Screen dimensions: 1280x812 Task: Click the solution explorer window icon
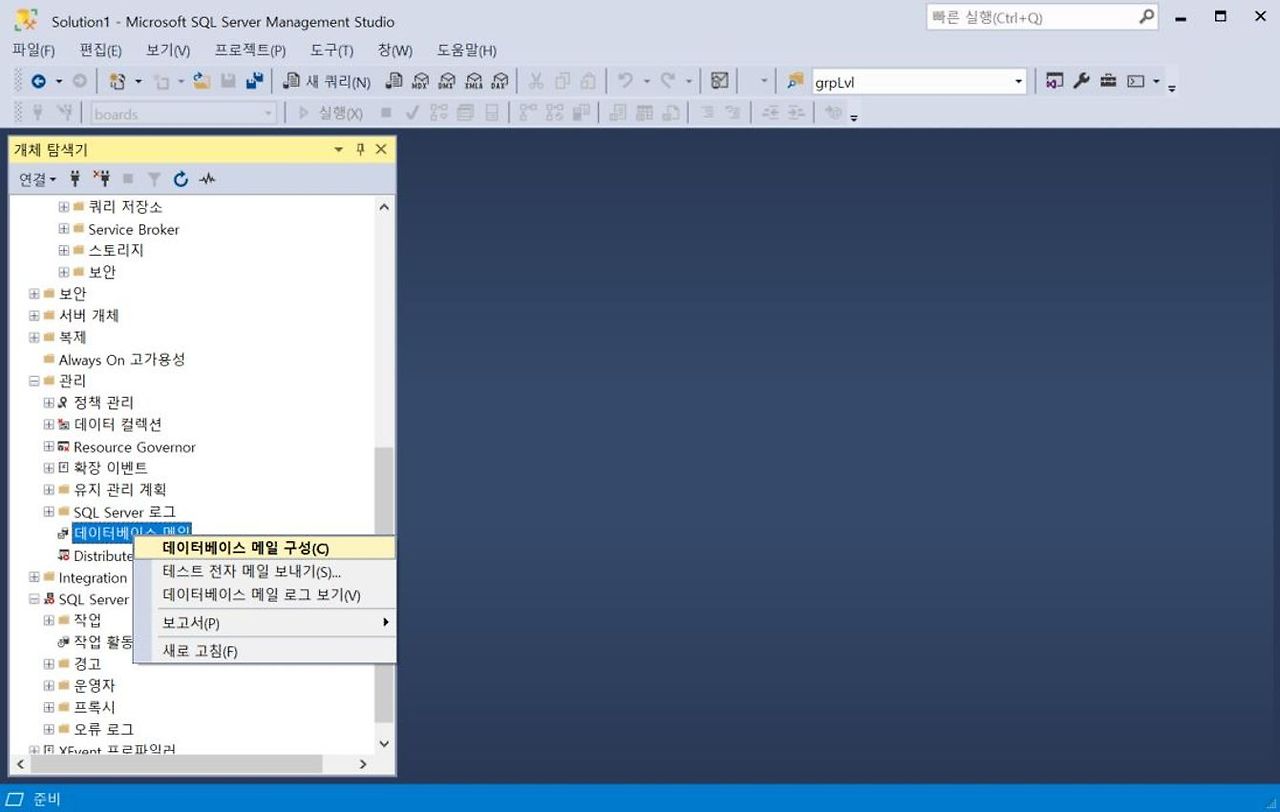(x=1054, y=82)
